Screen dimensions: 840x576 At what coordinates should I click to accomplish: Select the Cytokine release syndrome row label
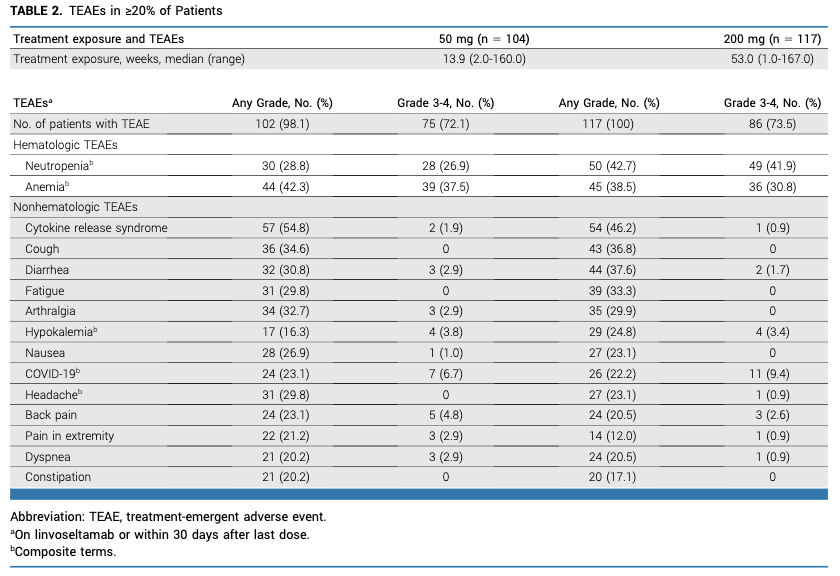[96, 228]
